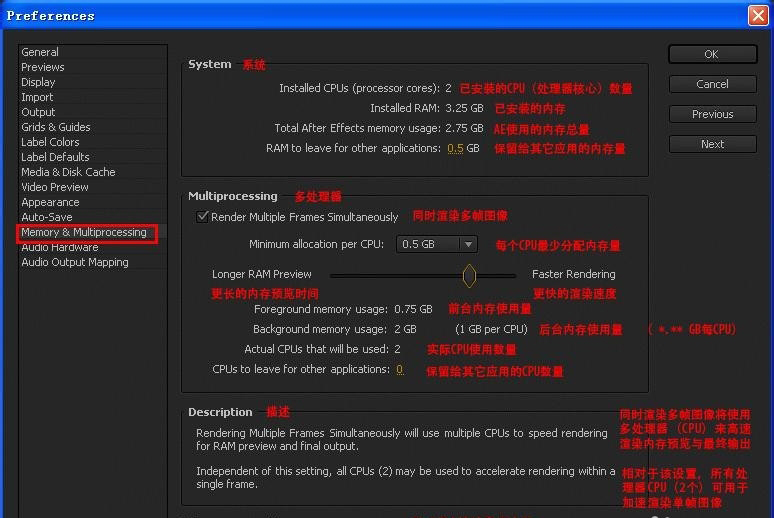Image resolution: width=774 pixels, height=518 pixels.
Task: Click the RAM to leave value 0.5
Action: (455, 148)
